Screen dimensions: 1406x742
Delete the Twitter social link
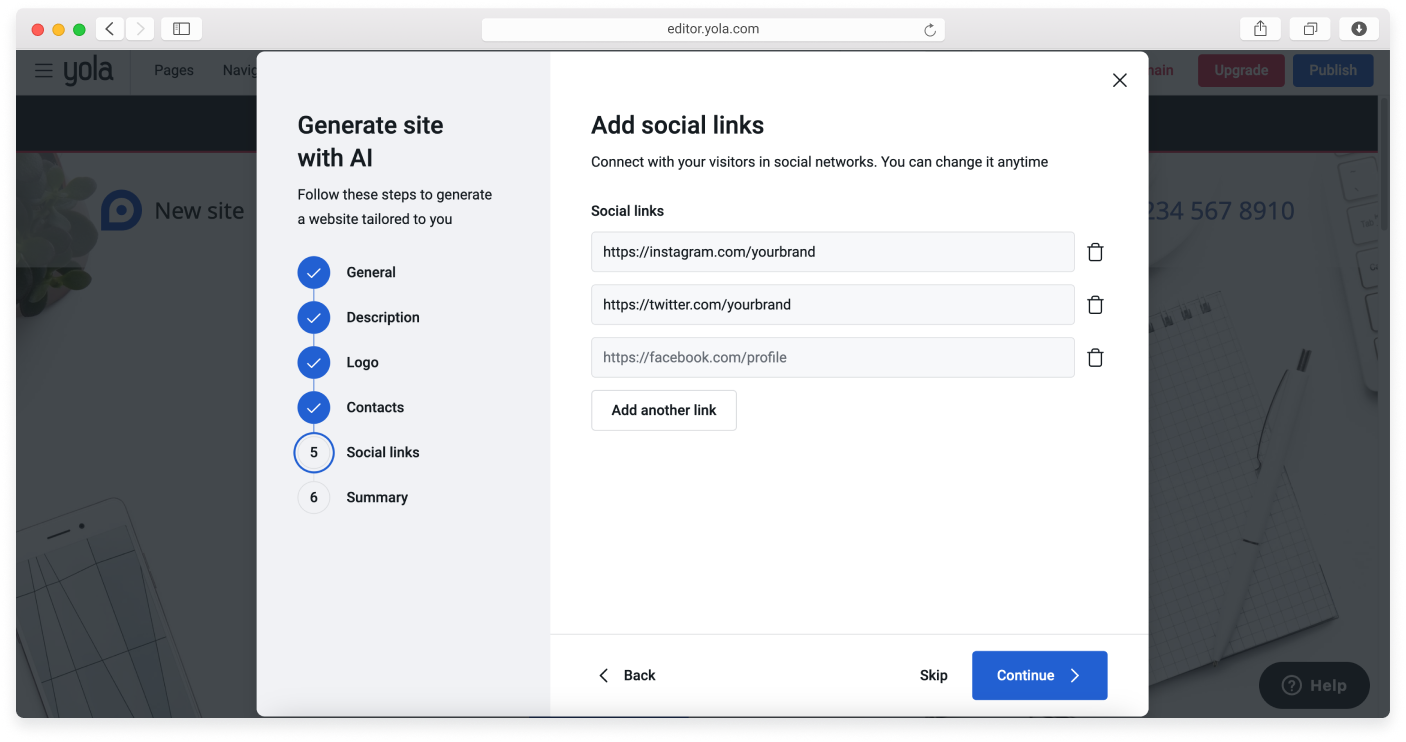click(x=1095, y=305)
